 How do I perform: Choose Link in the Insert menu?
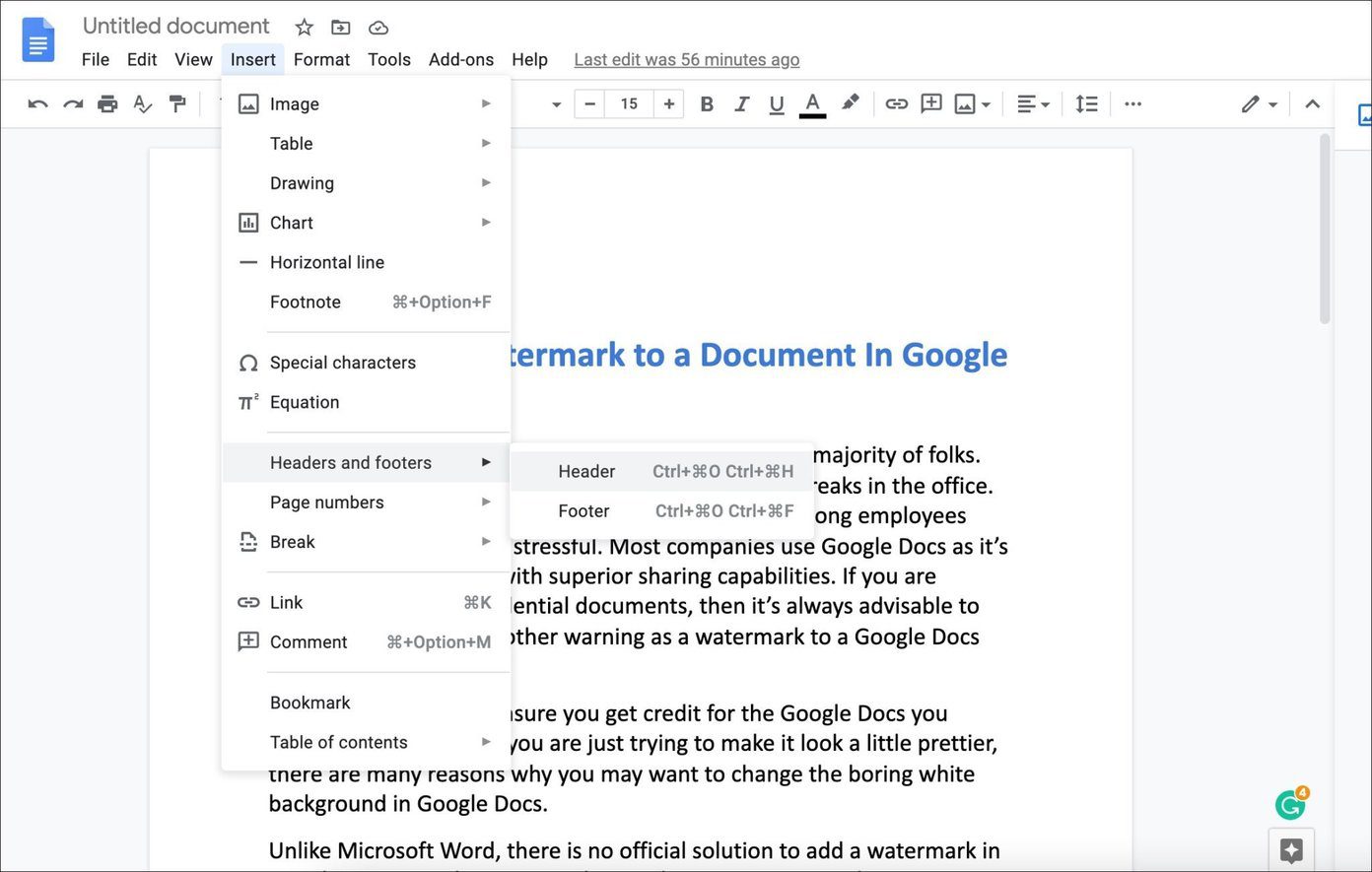(x=366, y=602)
